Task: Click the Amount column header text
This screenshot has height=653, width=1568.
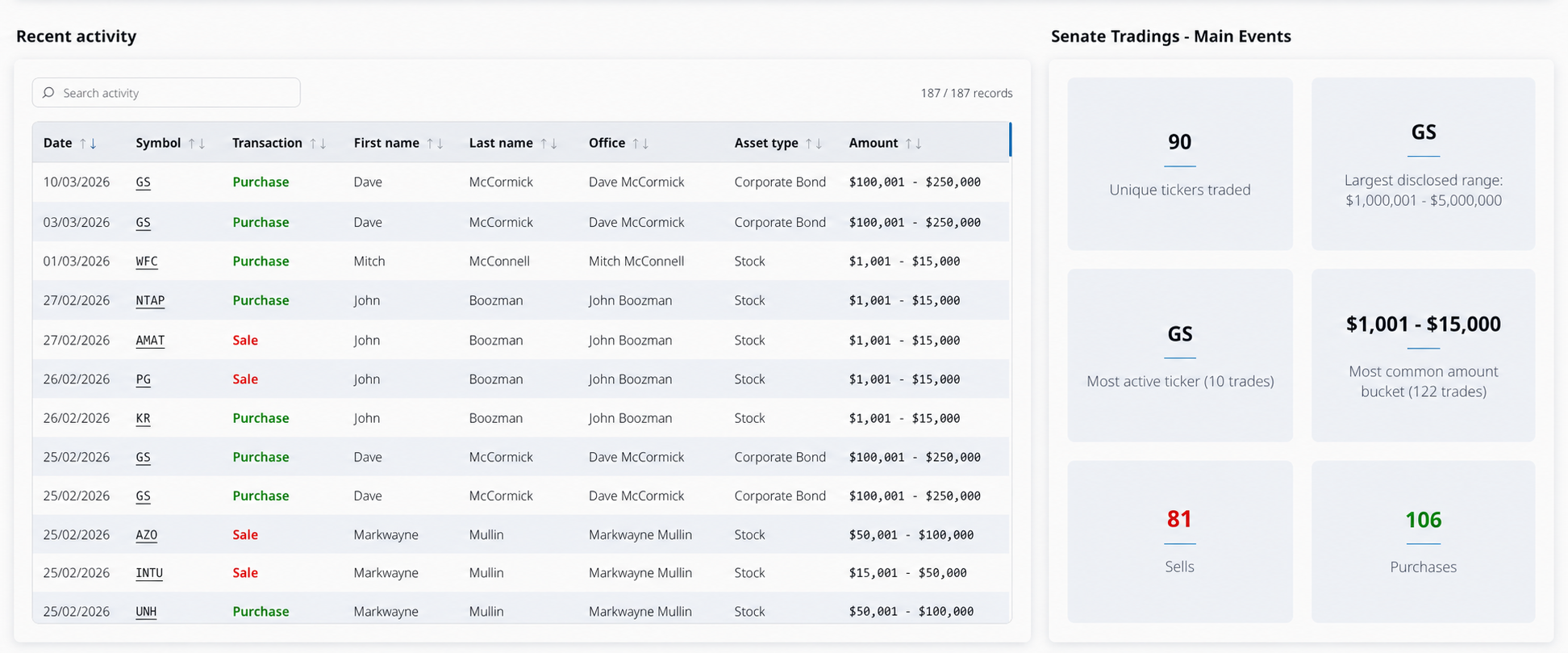Action: pos(874,143)
